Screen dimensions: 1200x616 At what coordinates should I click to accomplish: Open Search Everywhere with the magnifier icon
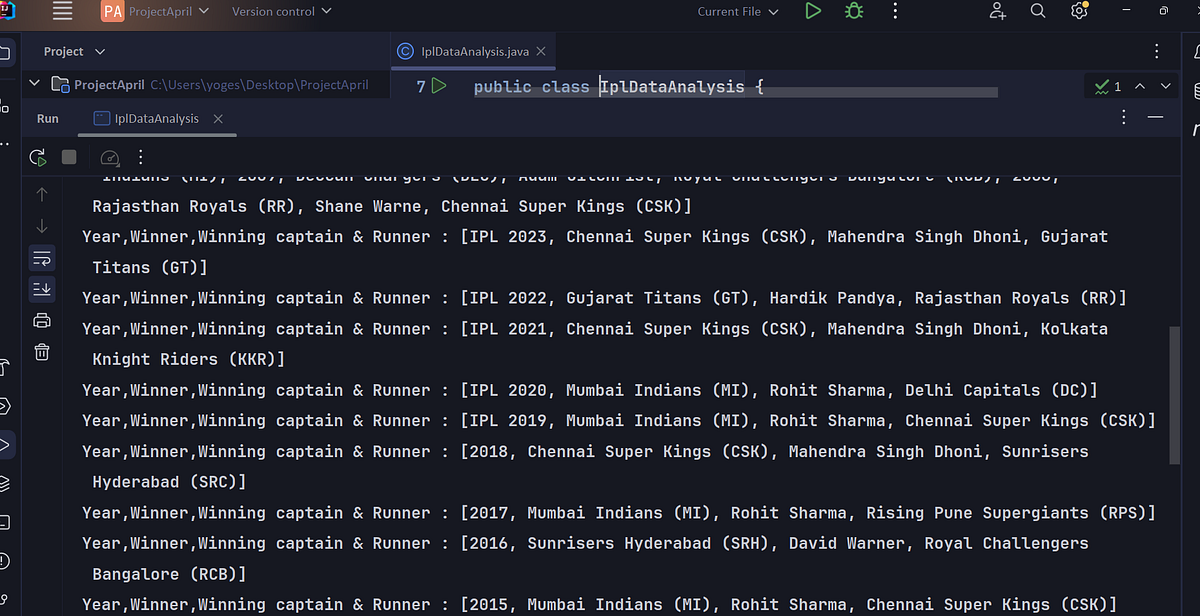pos(1037,11)
